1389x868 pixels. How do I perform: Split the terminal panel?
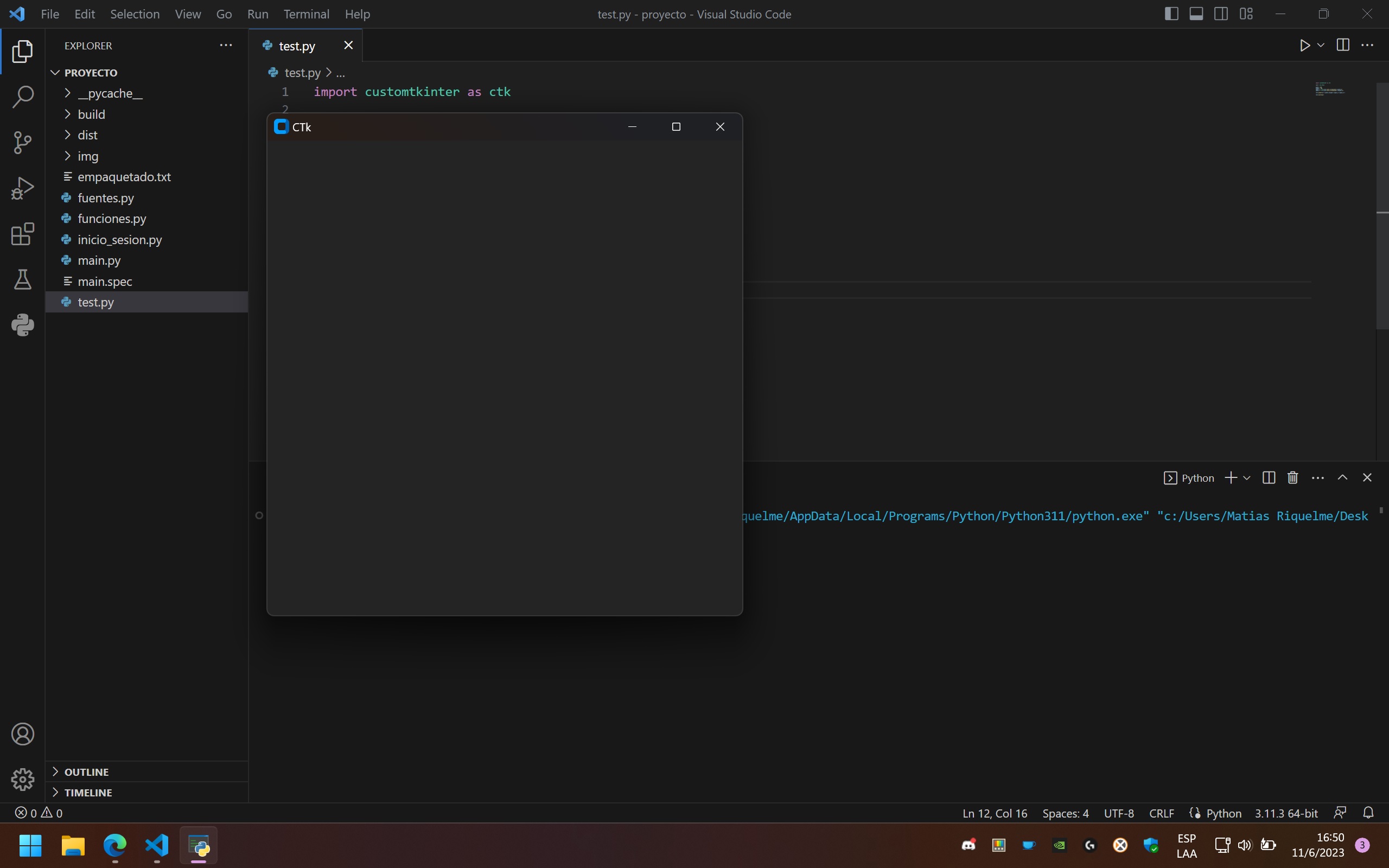pyautogui.click(x=1268, y=477)
